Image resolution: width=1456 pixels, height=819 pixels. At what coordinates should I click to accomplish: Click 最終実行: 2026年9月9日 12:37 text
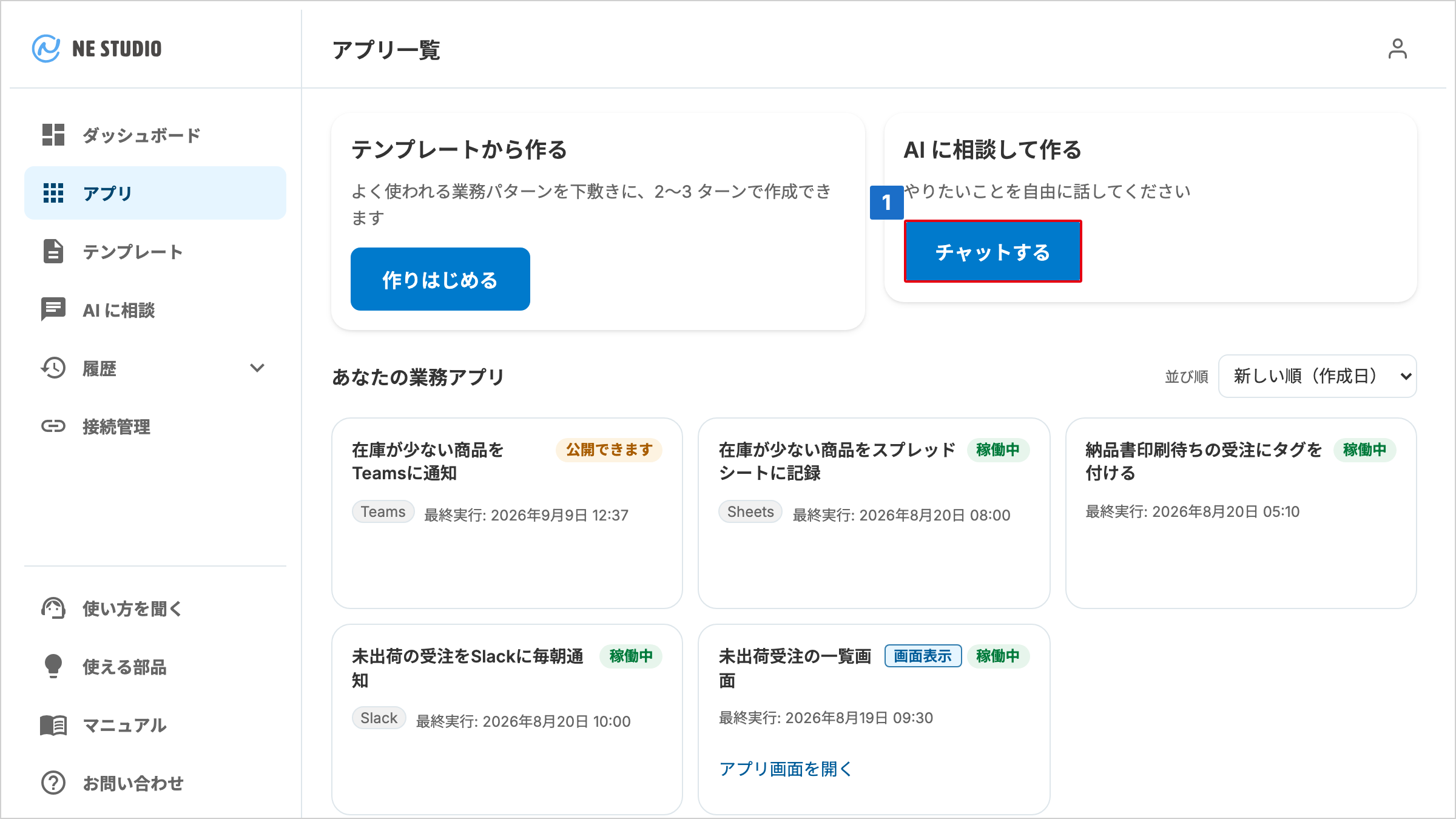526,515
